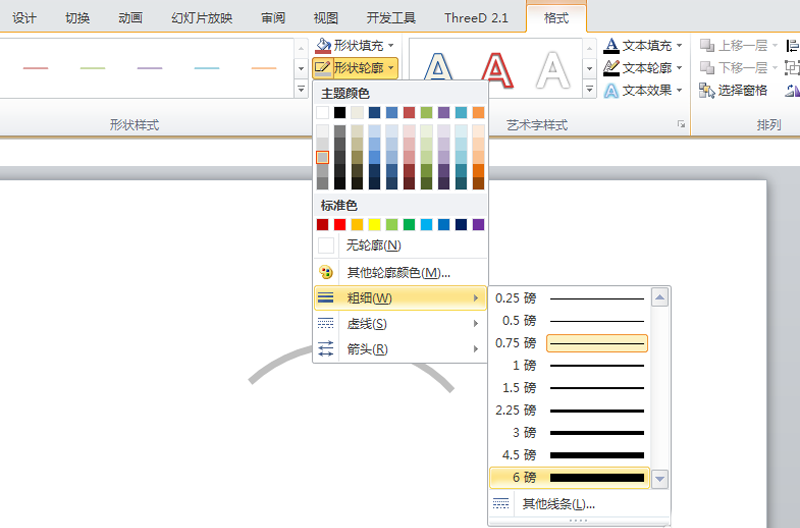Open WordArt styles dialog launcher
Viewport: 800px width, 528px height.
click(681, 124)
